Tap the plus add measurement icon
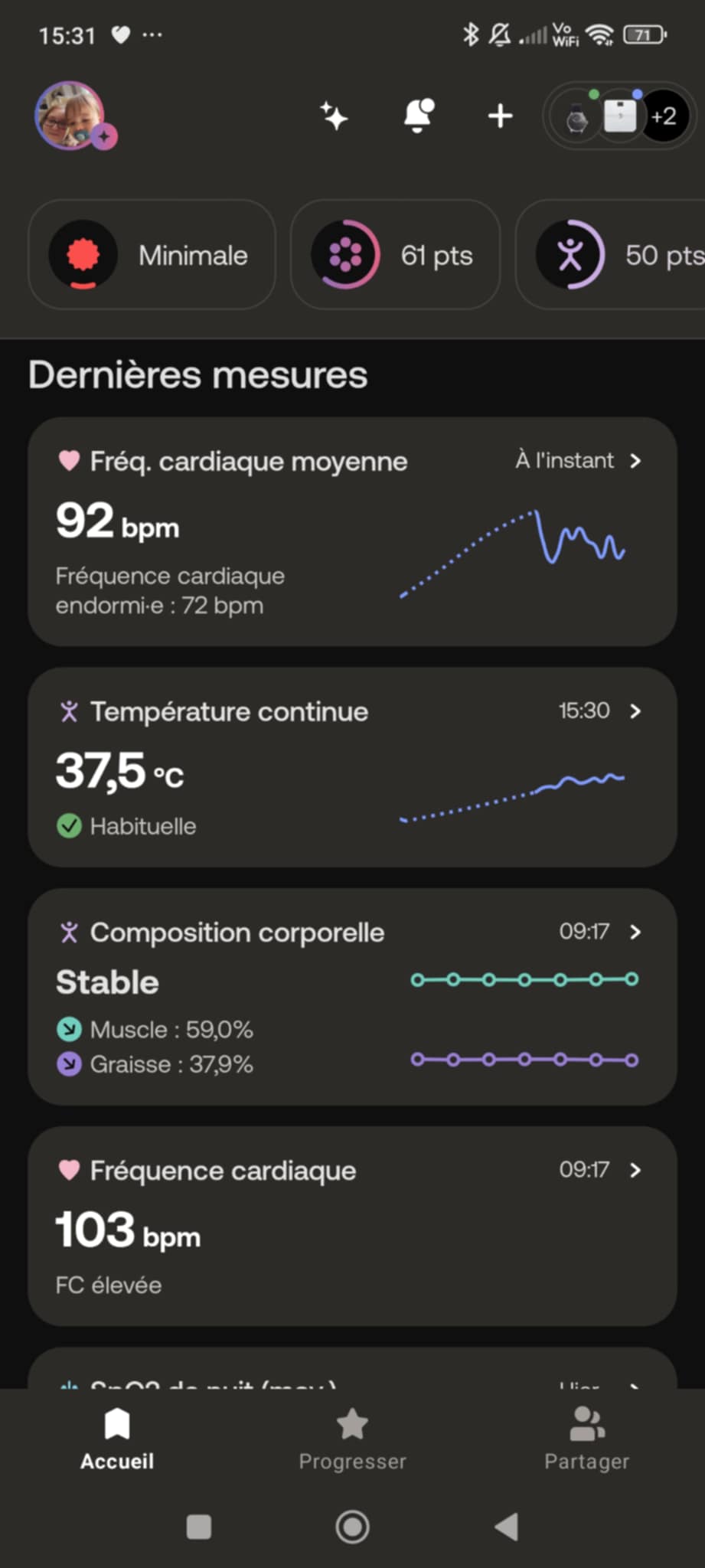This screenshot has height=1568, width=705. pos(501,116)
